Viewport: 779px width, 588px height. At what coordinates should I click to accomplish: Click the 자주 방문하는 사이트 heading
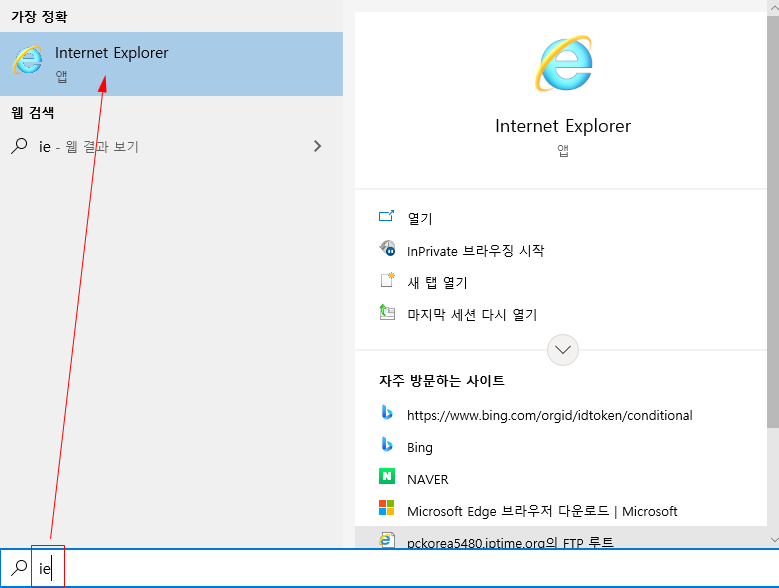point(442,381)
